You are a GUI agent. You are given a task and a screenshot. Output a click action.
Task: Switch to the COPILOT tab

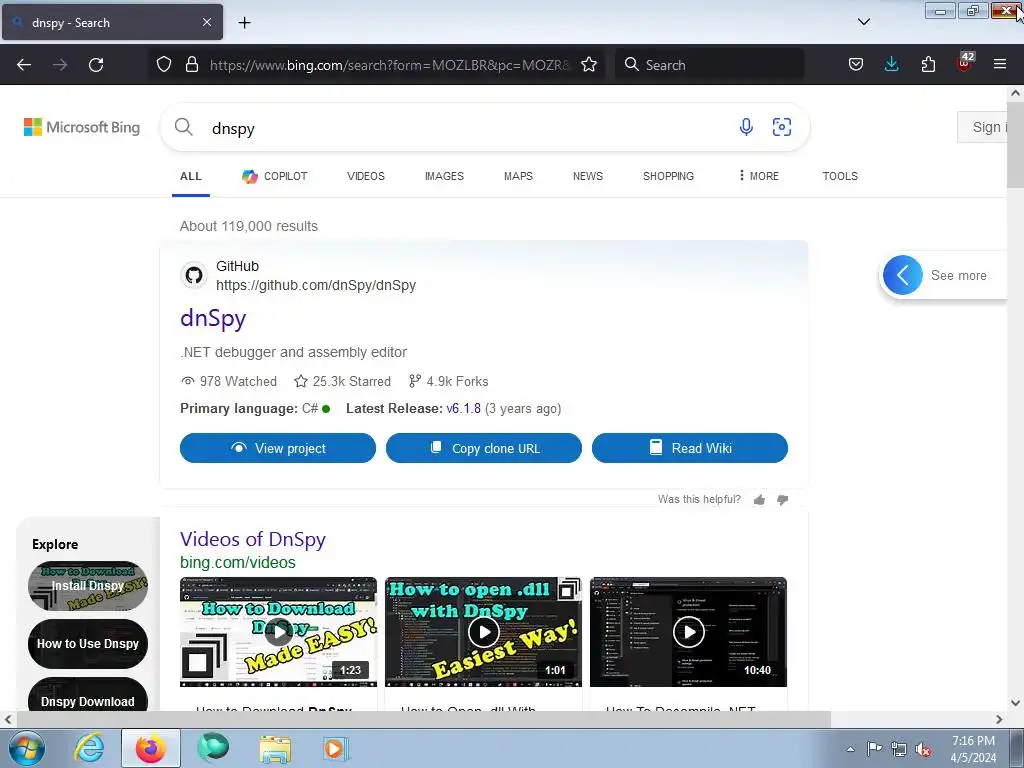274,176
